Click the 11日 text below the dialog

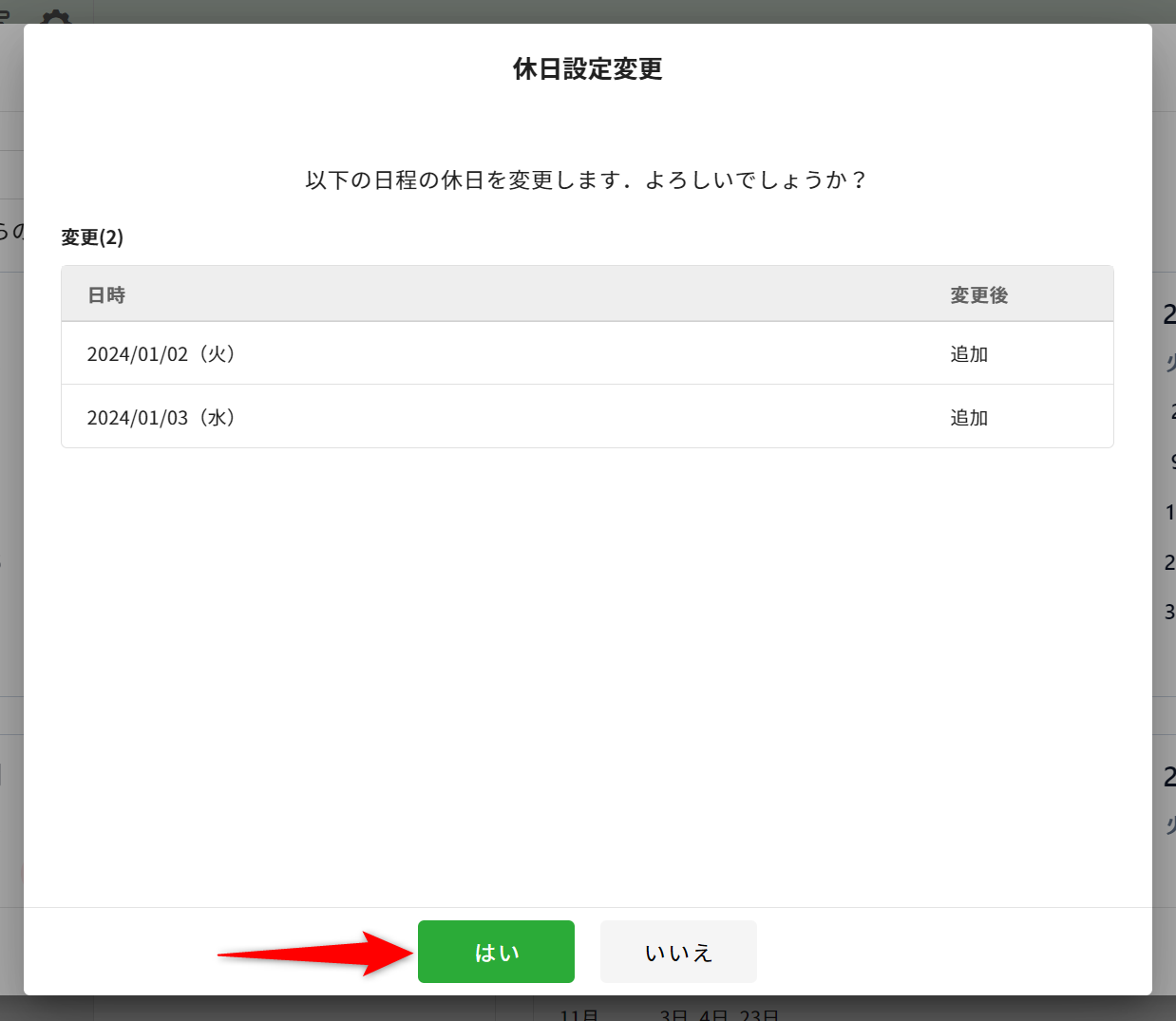[x=579, y=1013]
